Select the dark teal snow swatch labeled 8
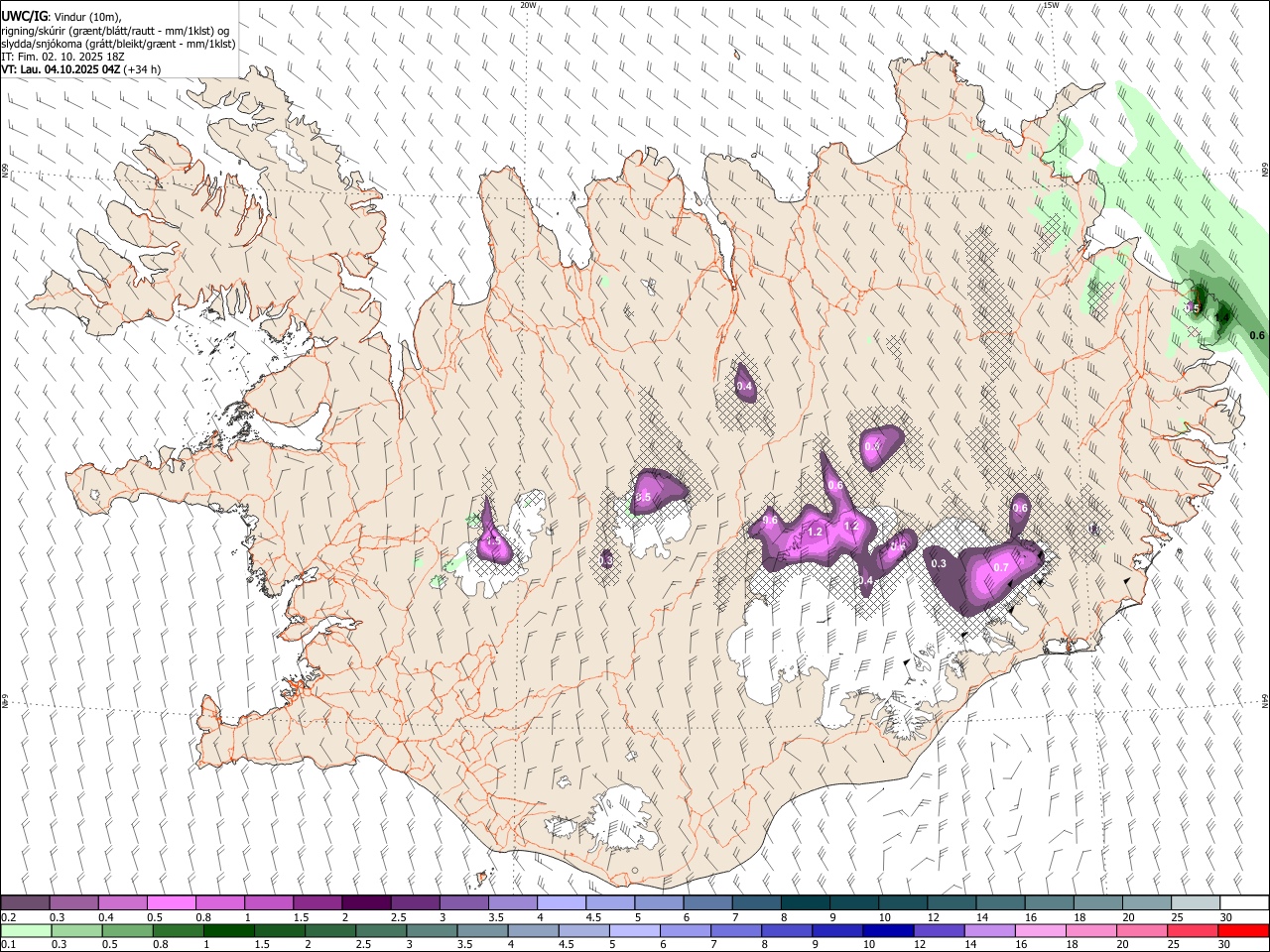Screen dimensions: 1270x952 805,902
